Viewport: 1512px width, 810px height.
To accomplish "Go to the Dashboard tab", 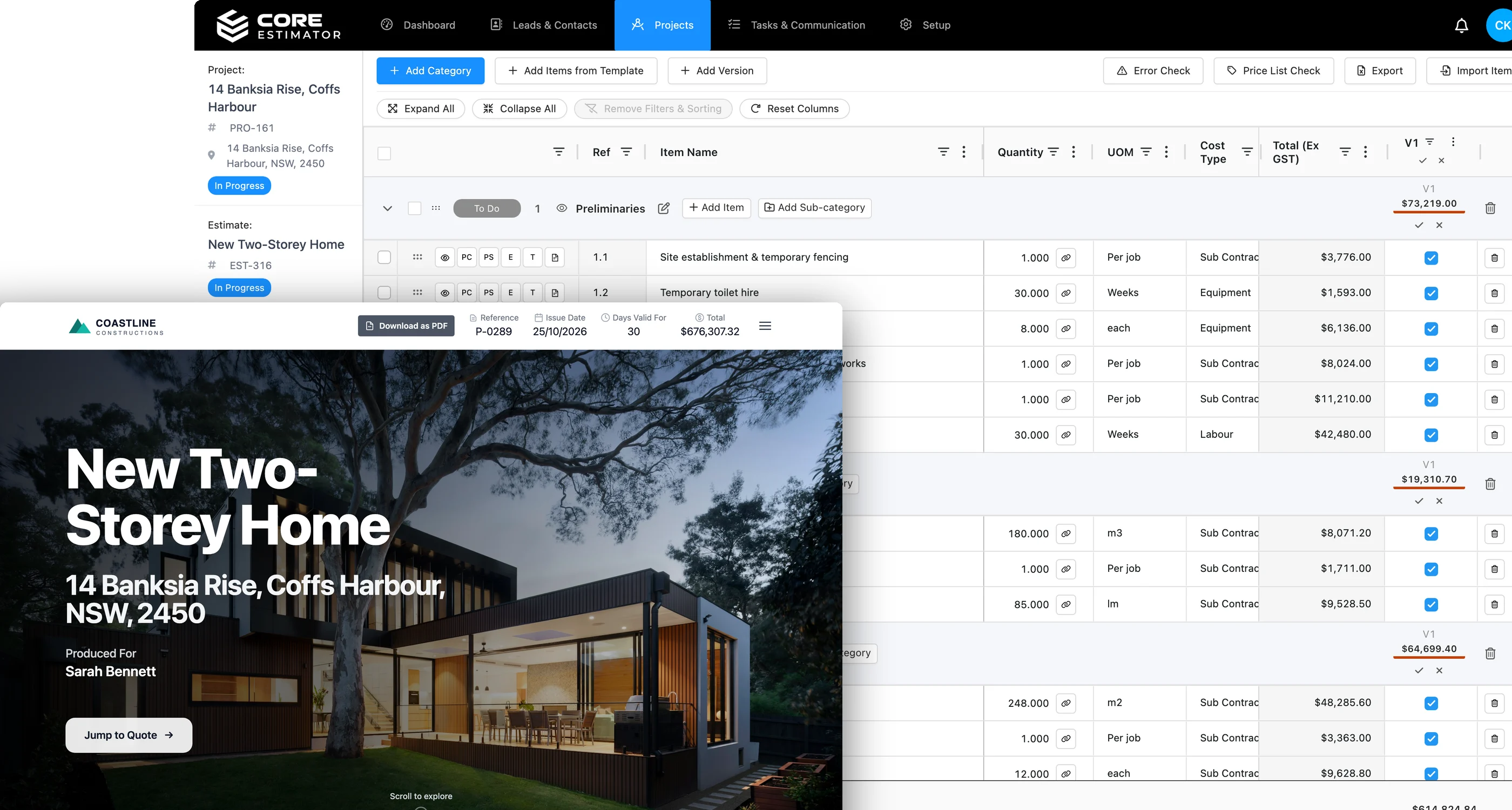I will click(418, 25).
